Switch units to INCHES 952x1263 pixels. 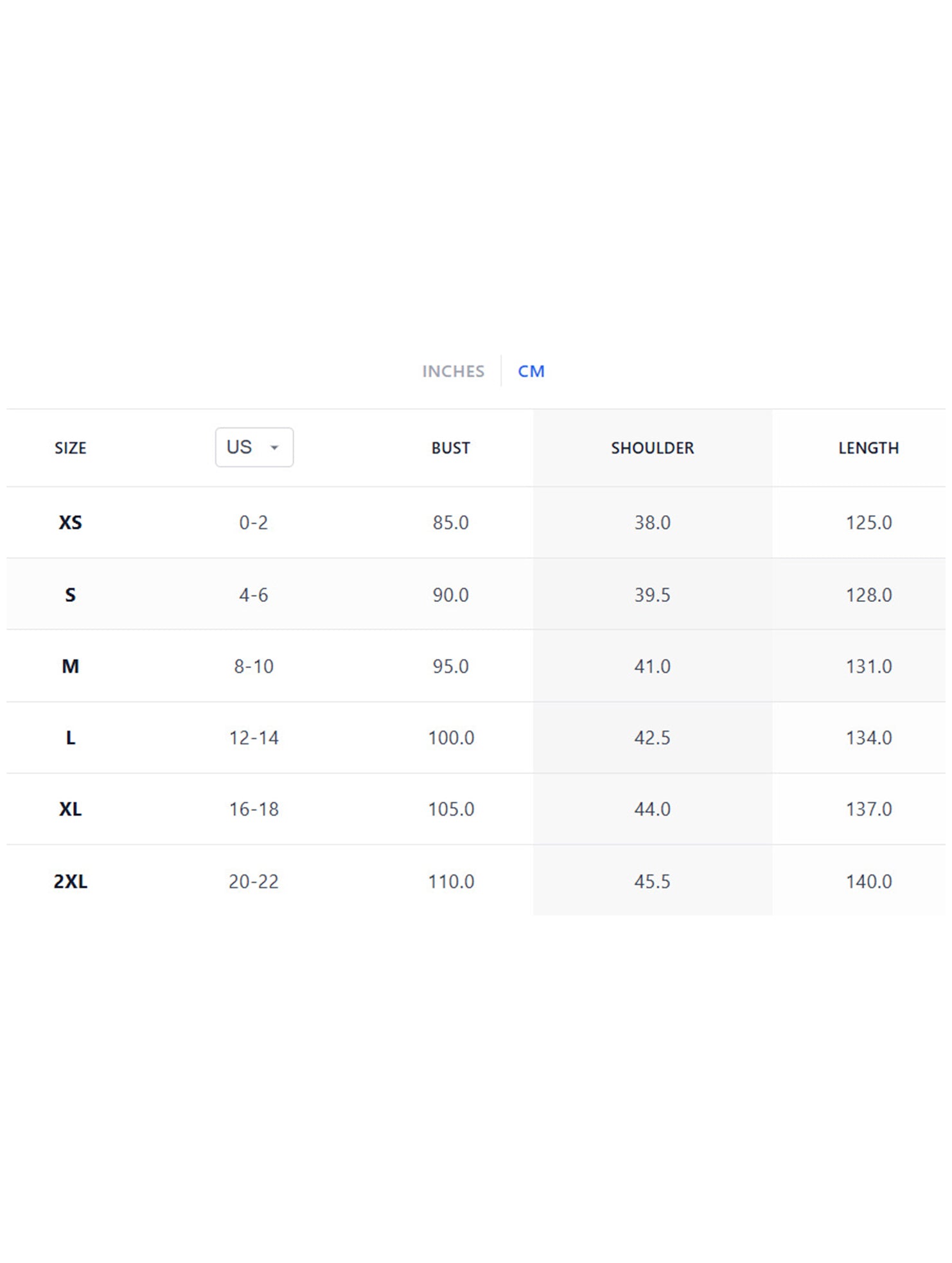tap(453, 371)
